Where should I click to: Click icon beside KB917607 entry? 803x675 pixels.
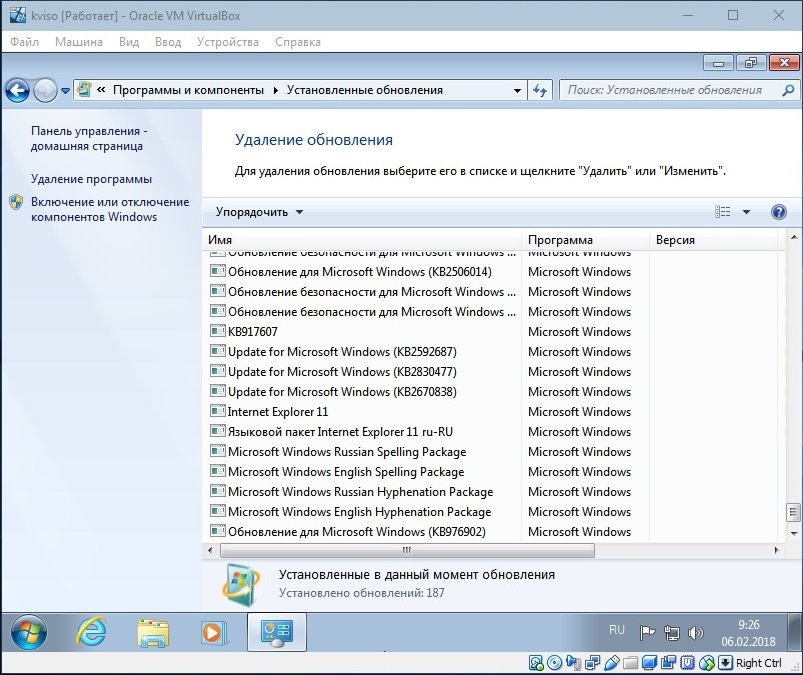(218, 331)
